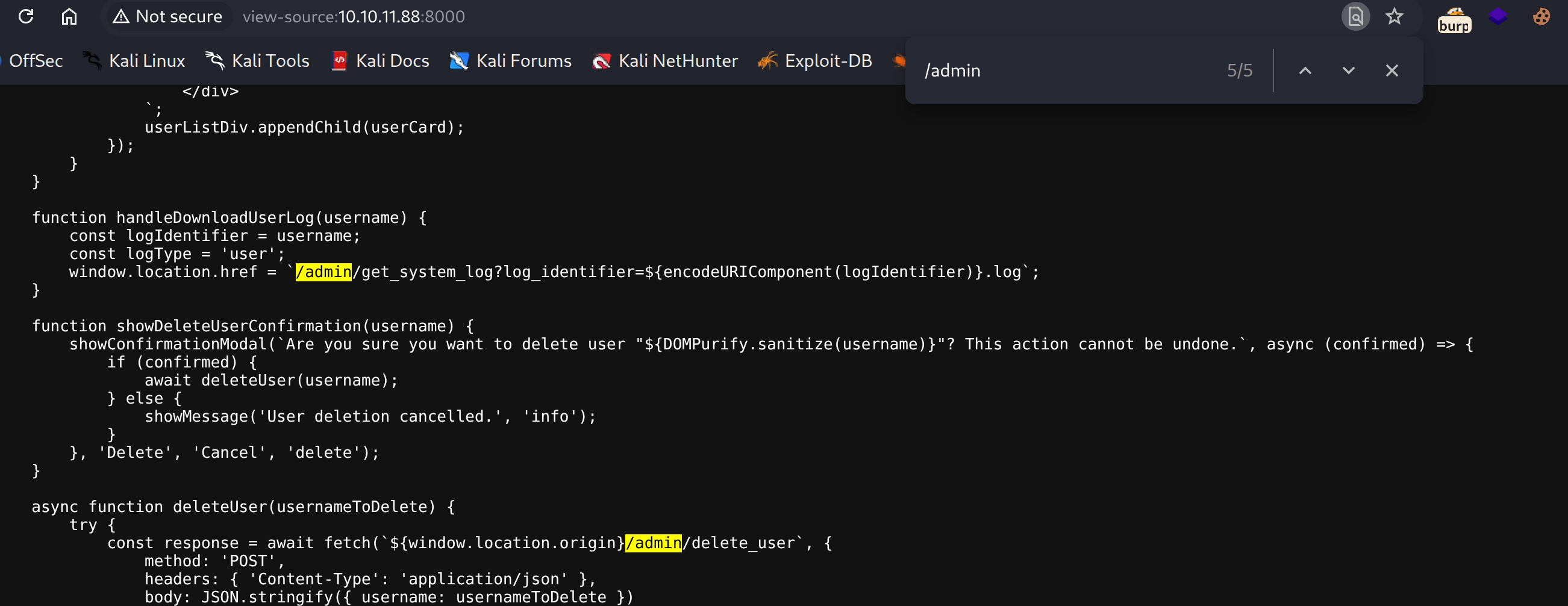Open the cookie extension icon
Viewport: 1568px width, 606px height.
1541,16
